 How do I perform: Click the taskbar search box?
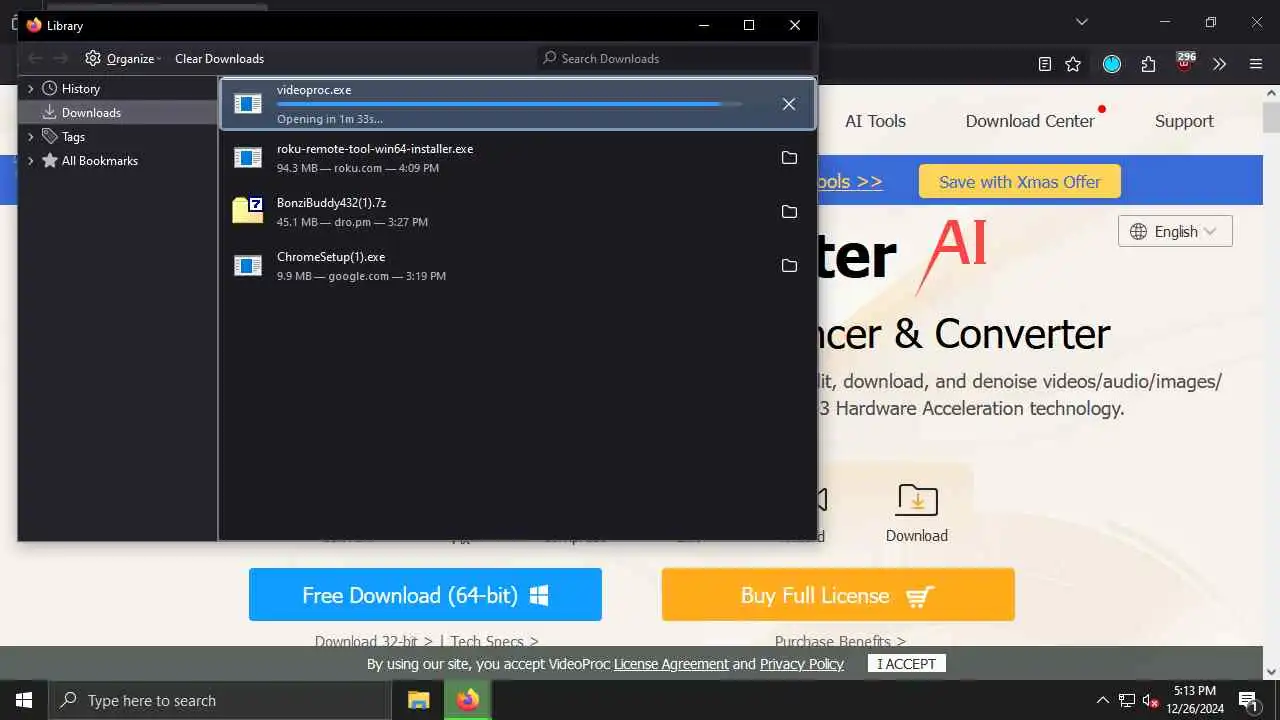coord(220,700)
